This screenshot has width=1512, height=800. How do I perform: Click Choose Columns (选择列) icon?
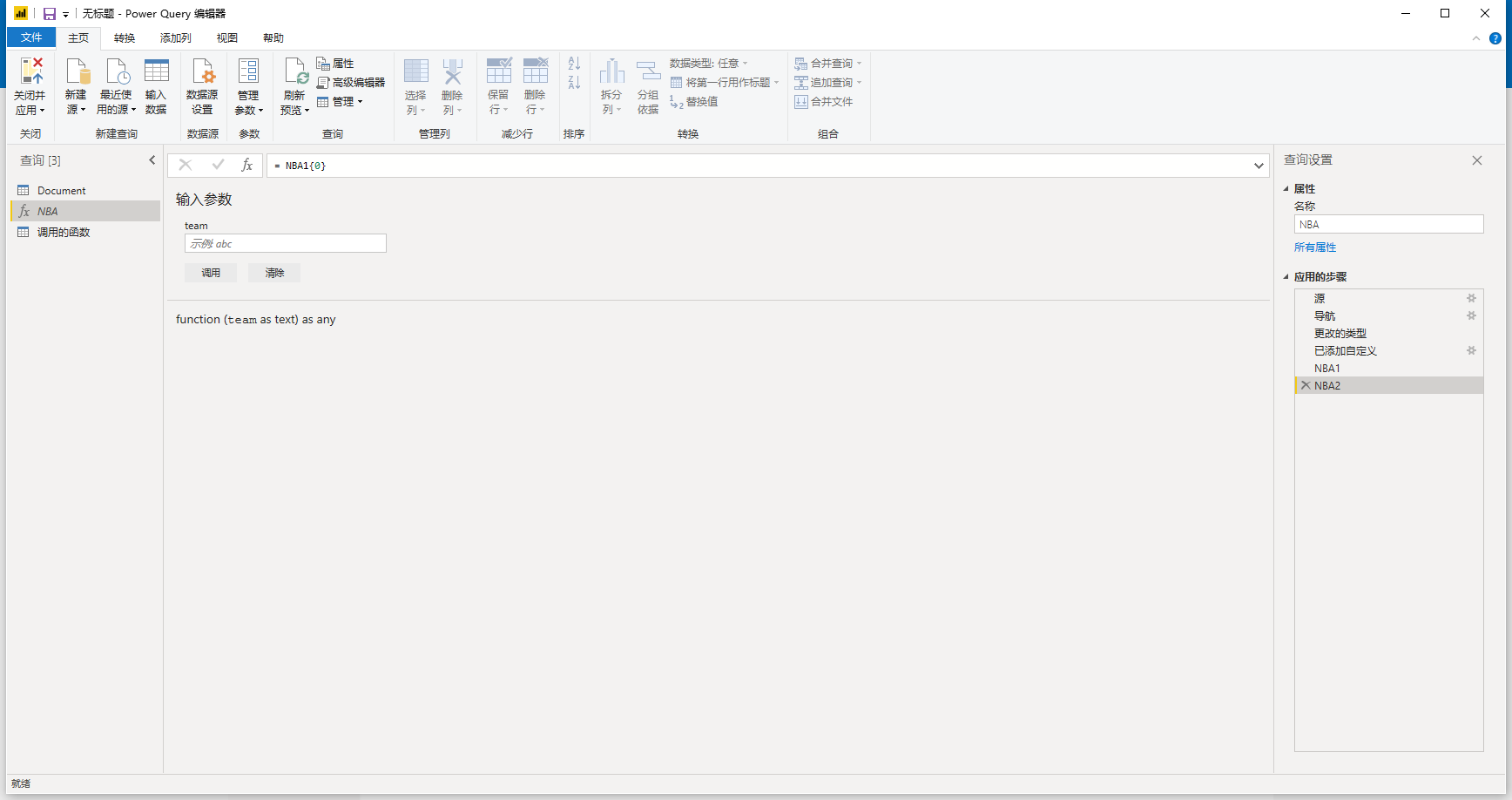416,71
